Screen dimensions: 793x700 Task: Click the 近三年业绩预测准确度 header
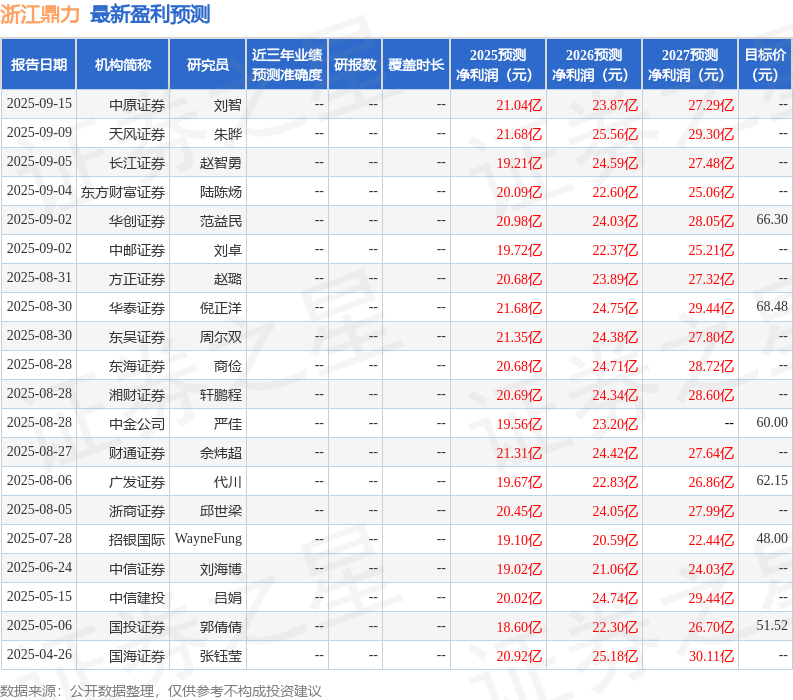(x=287, y=64)
